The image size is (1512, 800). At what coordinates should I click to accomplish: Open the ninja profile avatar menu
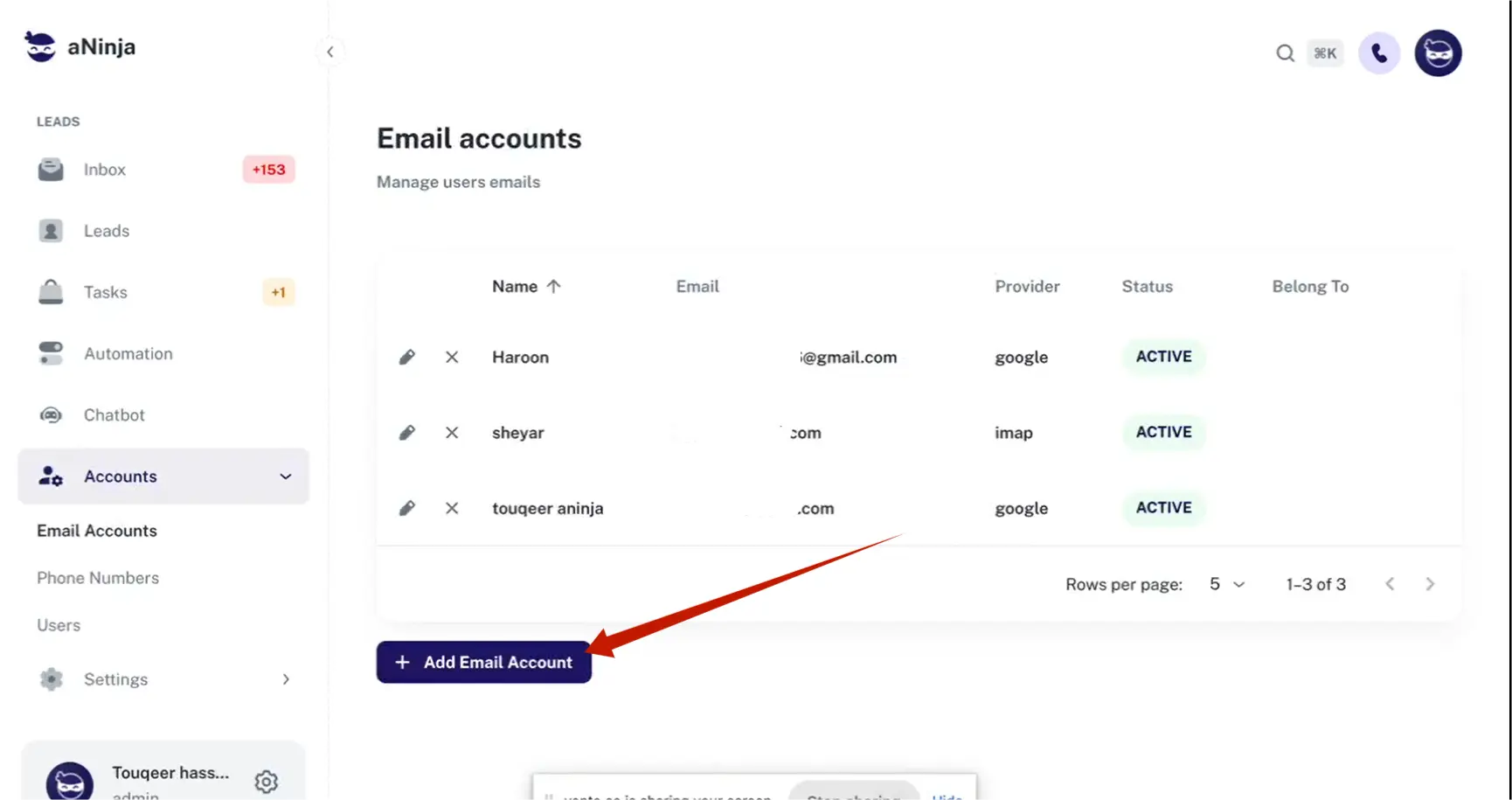[1438, 53]
